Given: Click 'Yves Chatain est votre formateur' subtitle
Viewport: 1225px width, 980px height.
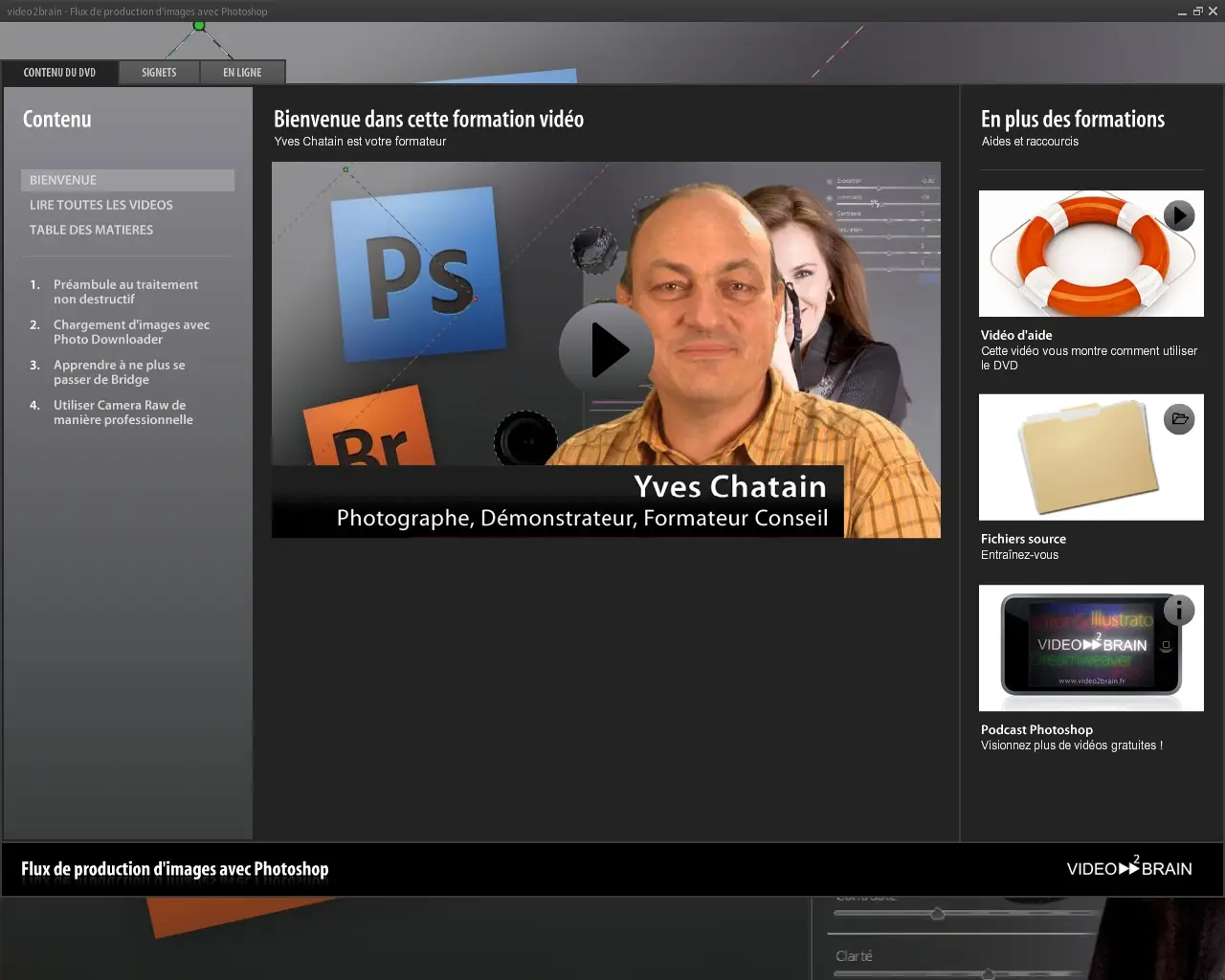Looking at the screenshot, I should click(x=360, y=142).
